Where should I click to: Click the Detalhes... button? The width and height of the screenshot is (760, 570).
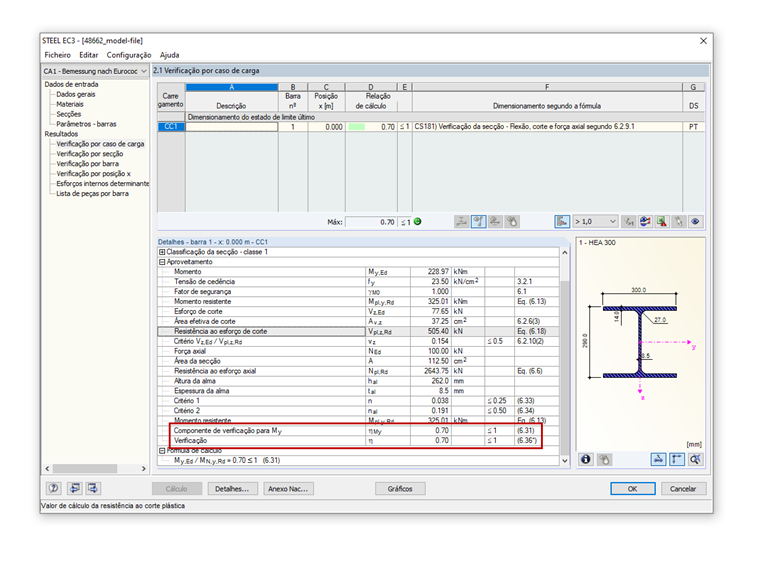pyautogui.click(x=232, y=489)
